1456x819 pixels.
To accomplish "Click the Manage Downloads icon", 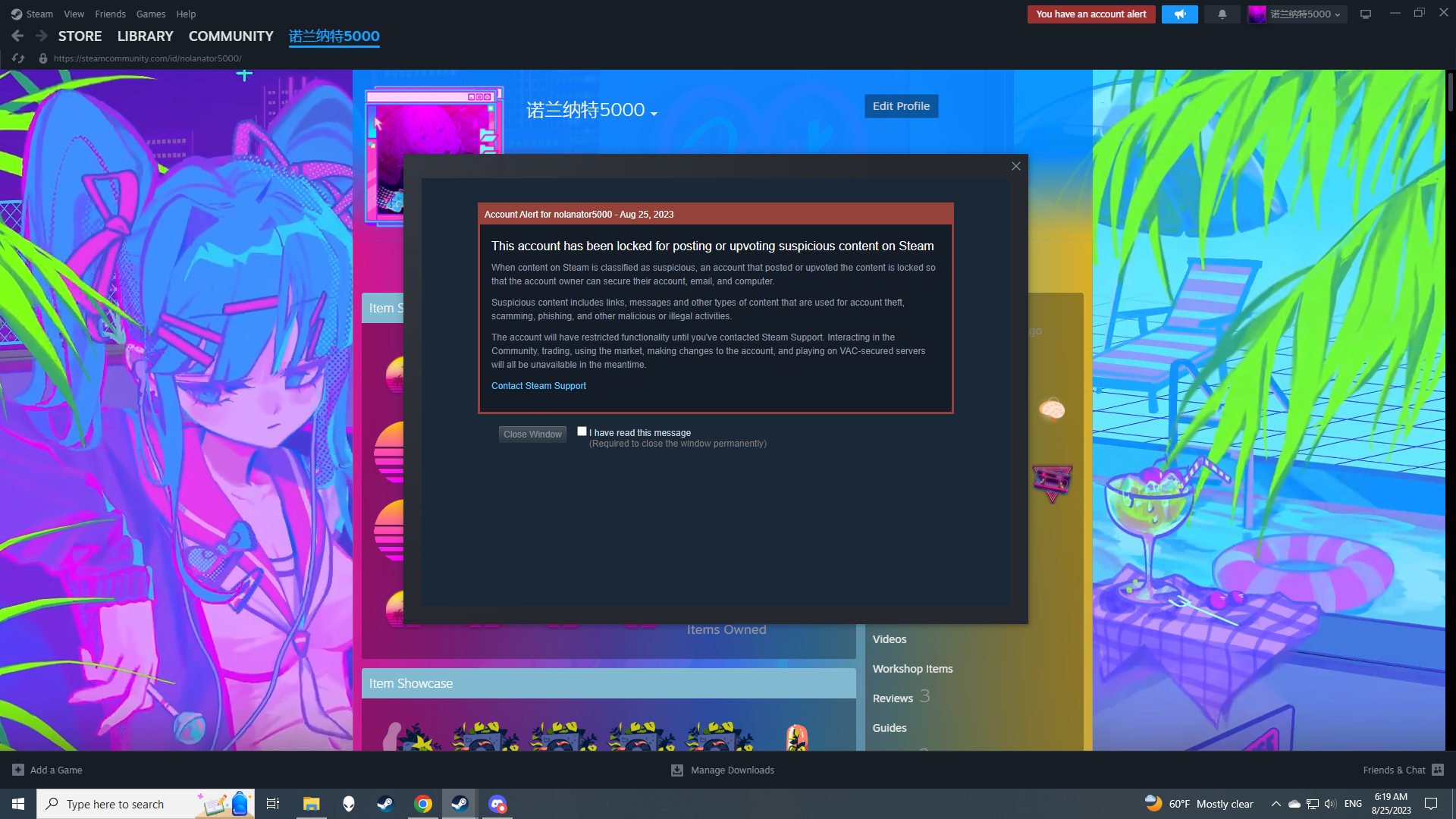I will [677, 770].
